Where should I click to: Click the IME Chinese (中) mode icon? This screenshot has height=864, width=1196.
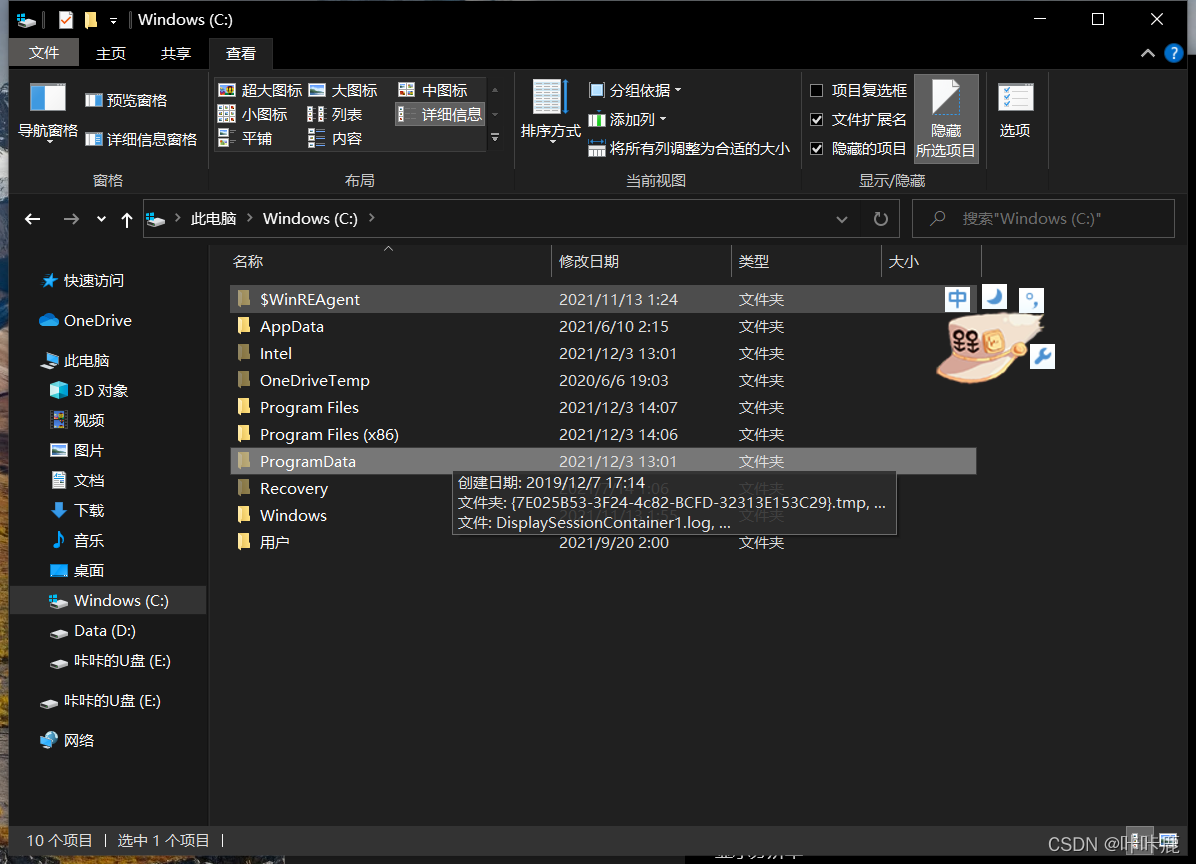(x=957, y=299)
